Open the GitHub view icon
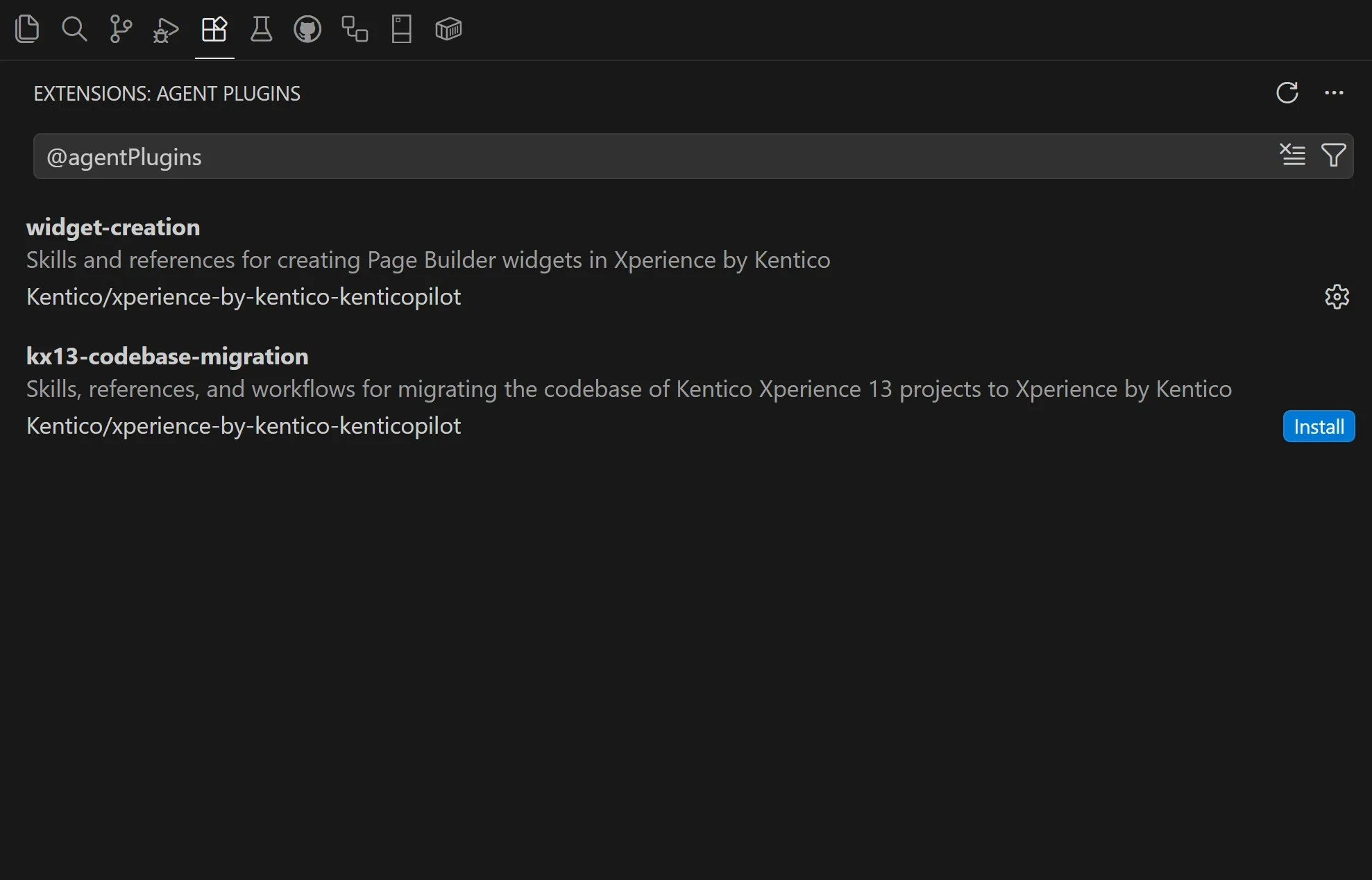Viewport: 1372px width, 880px height. coord(307,29)
